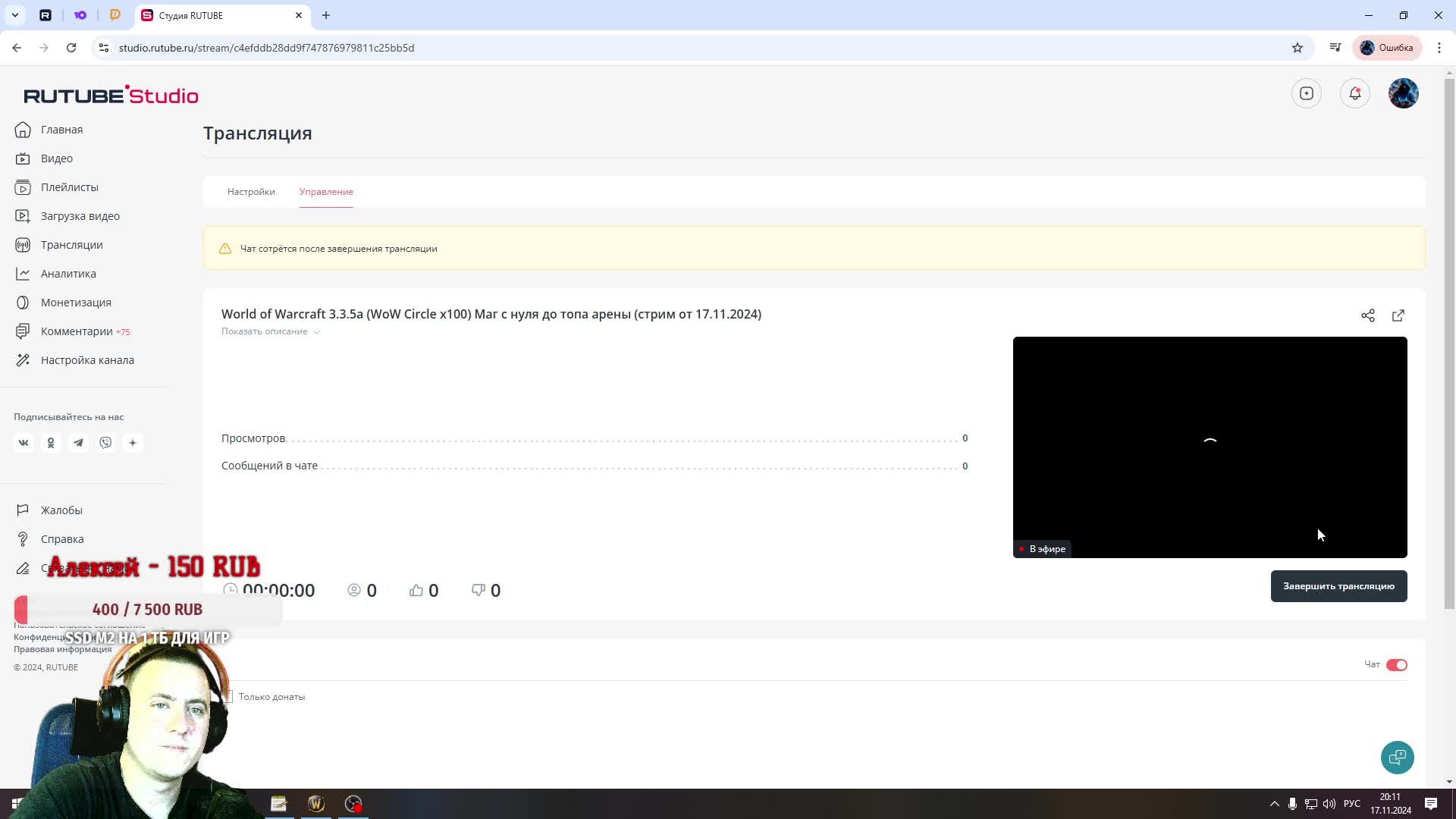Image resolution: width=1456 pixels, height=819 pixels.
Task: Toggle the Чат switch off
Action: click(x=1396, y=665)
